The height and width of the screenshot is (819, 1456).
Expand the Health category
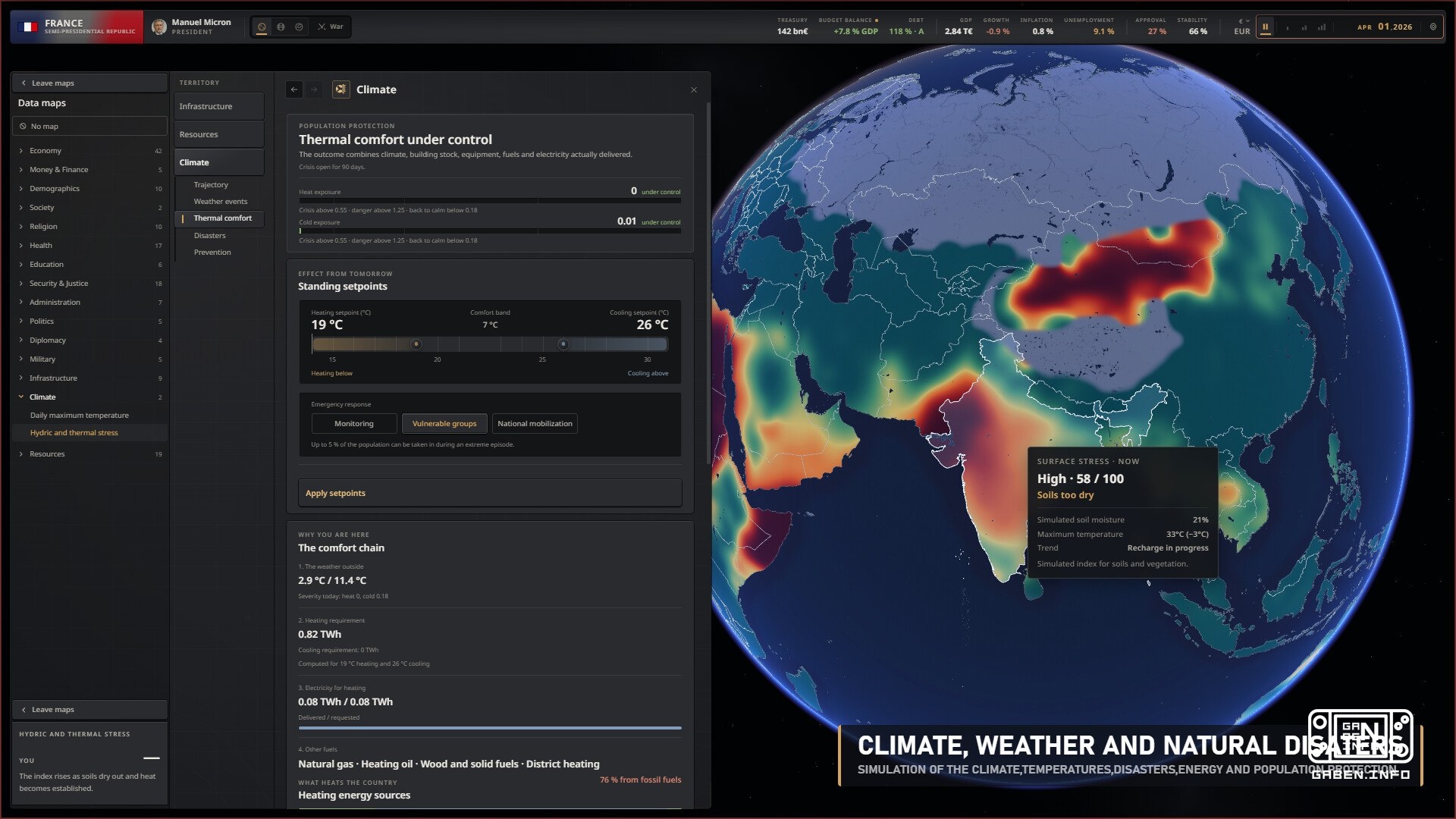[x=90, y=246]
